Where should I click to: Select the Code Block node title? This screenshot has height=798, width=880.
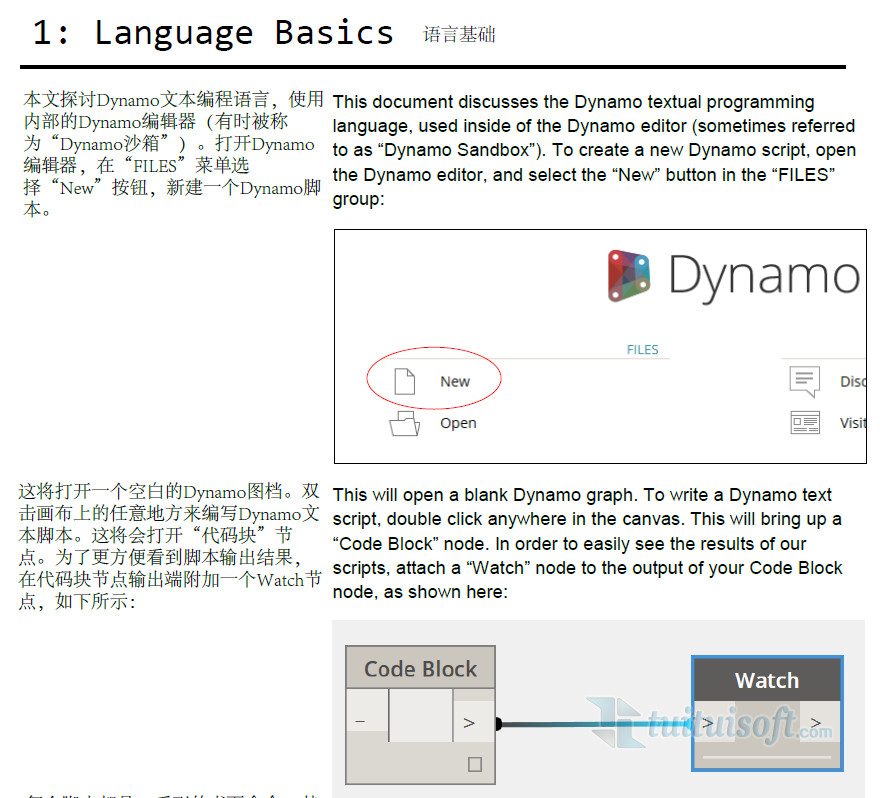420,669
